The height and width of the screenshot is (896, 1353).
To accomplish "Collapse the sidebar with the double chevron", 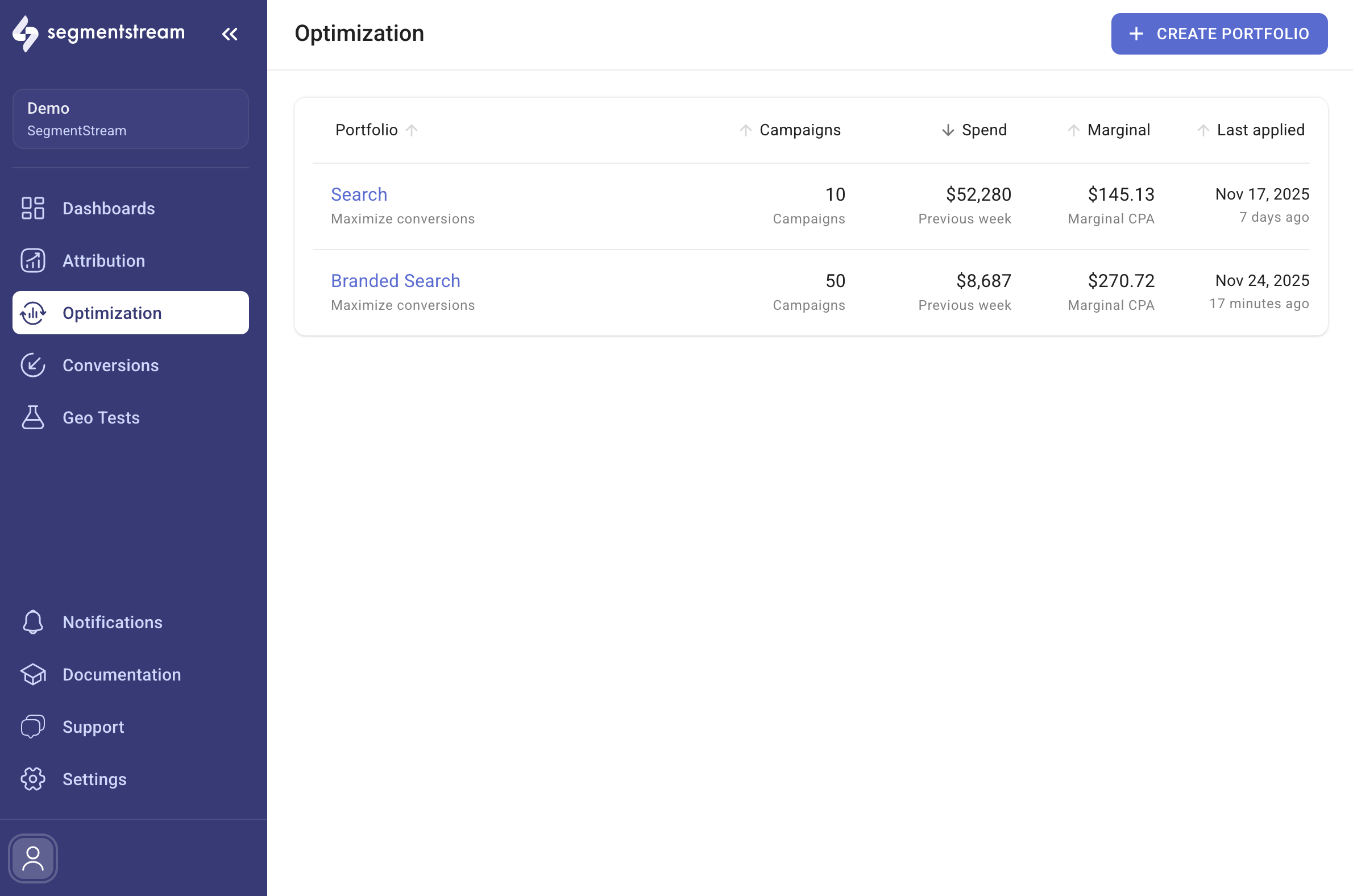I will click(230, 34).
